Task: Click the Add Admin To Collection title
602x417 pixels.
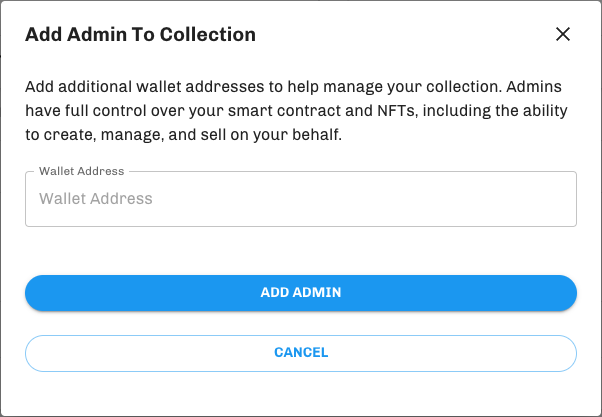Action: (x=141, y=35)
